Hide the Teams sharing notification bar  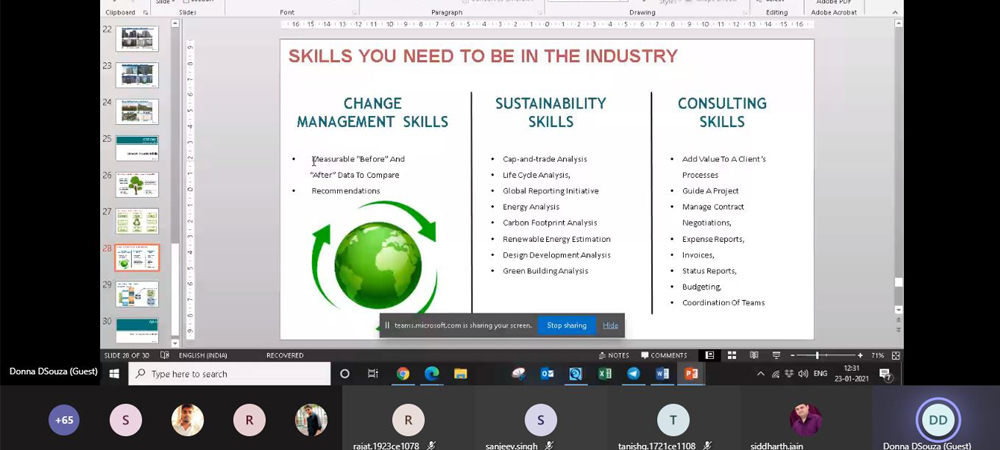point(610,325)
